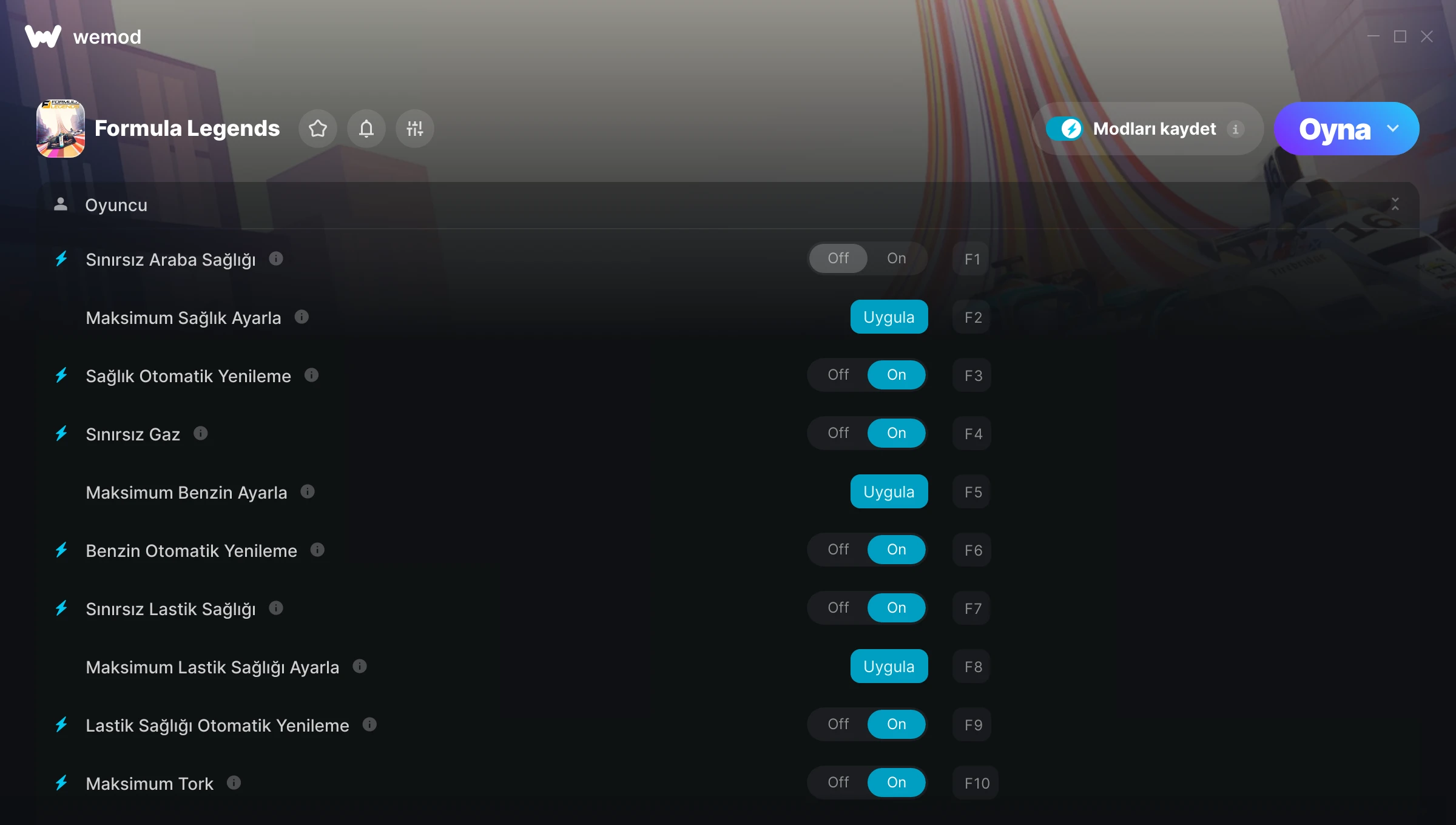Apply Maksimum Sağlık Ayarla with Uygula
Image resolution: width=1456 pixels, height=825 pixels.
pos(889,317)
